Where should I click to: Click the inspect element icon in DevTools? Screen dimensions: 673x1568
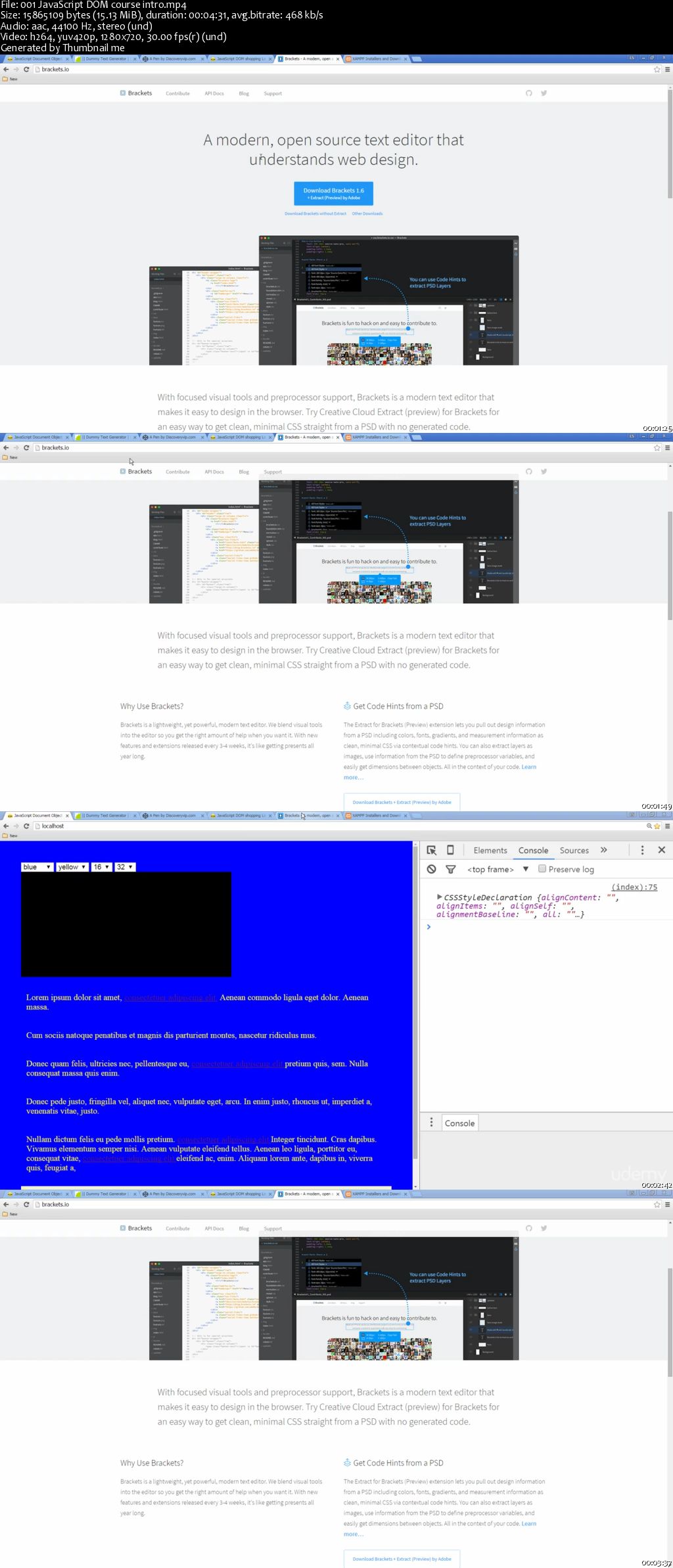(x=431, y=850)
